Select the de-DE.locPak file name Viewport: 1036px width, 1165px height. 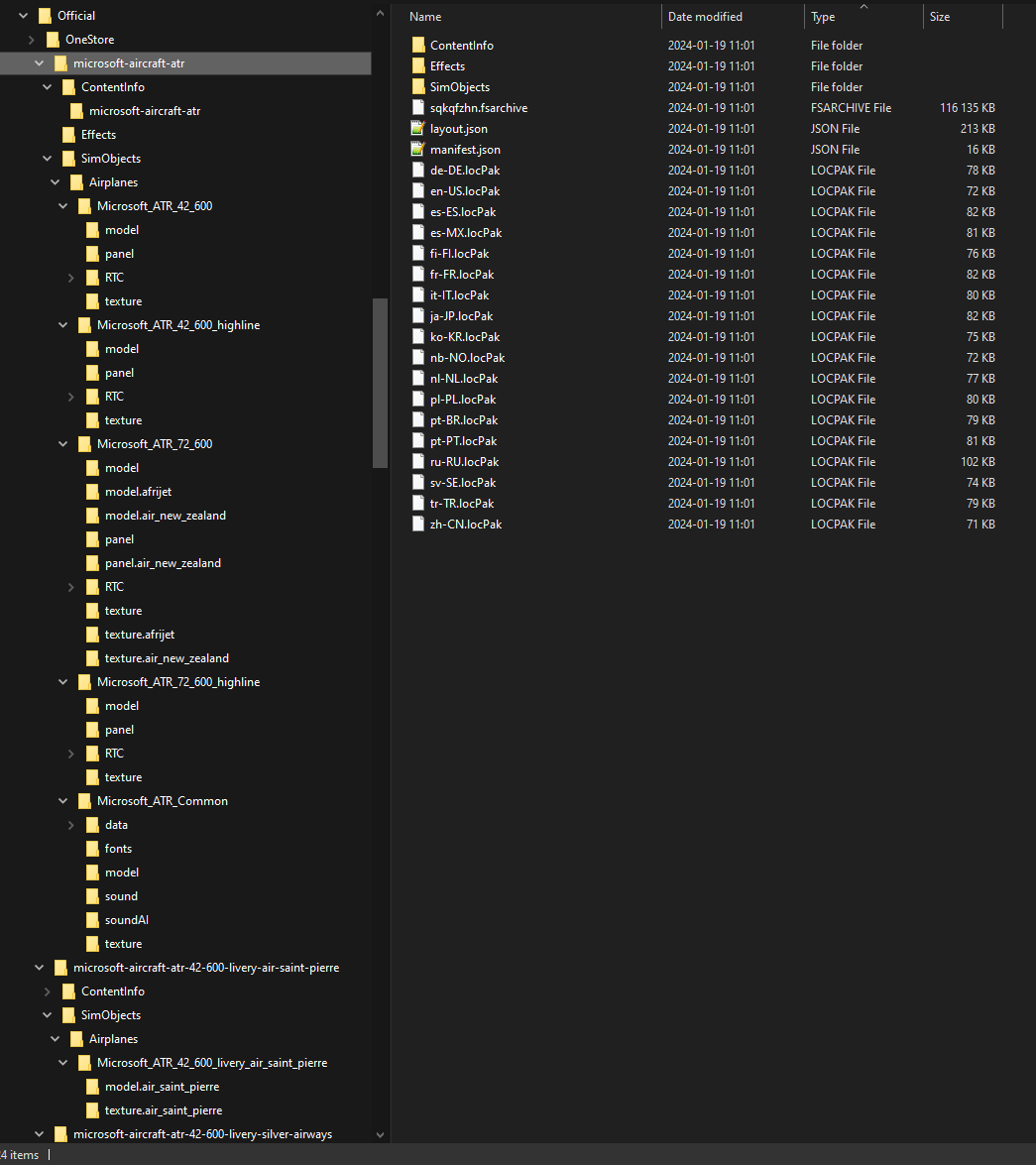tap(465, 171)
